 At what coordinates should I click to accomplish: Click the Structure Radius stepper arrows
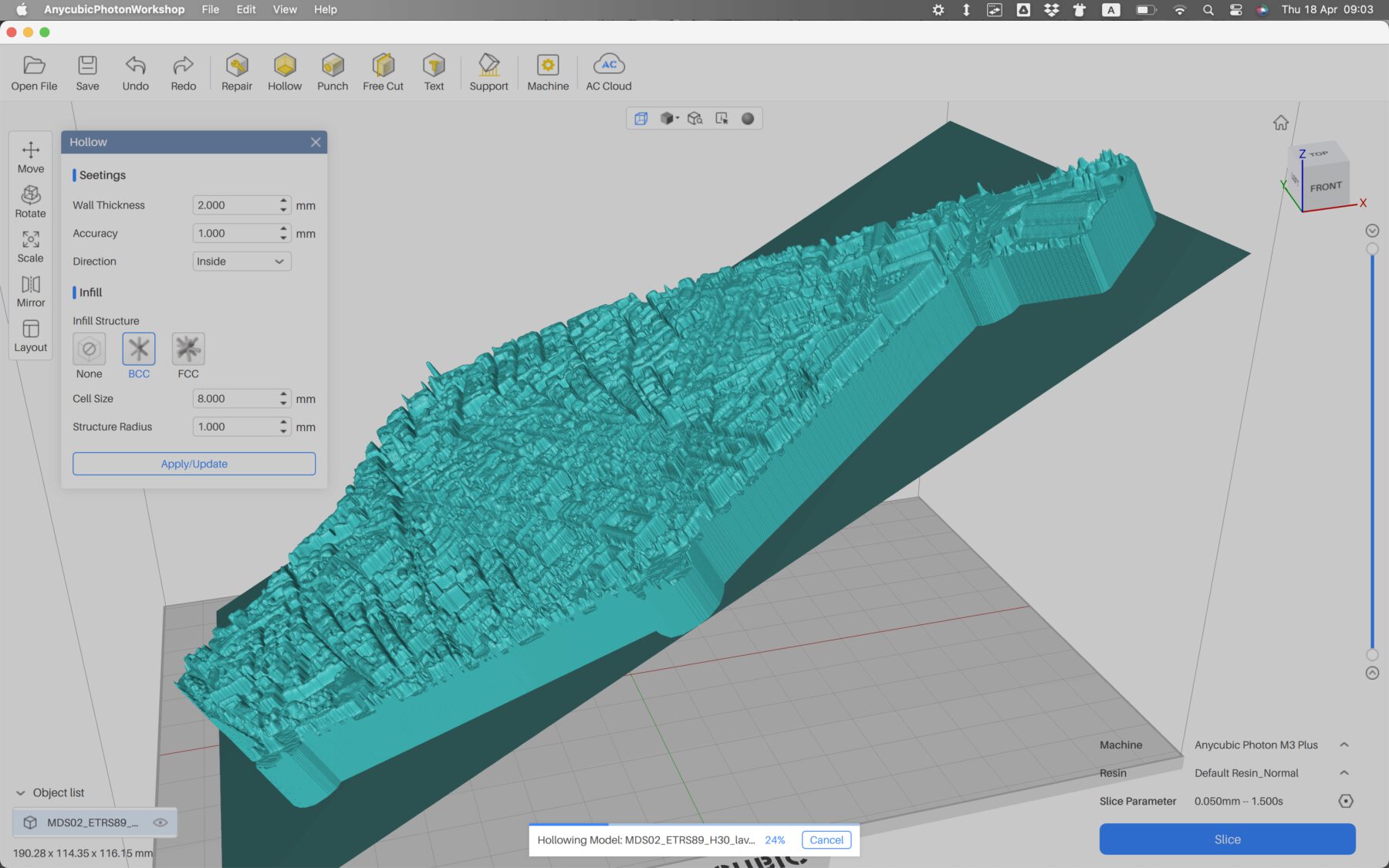pos(284,427)
